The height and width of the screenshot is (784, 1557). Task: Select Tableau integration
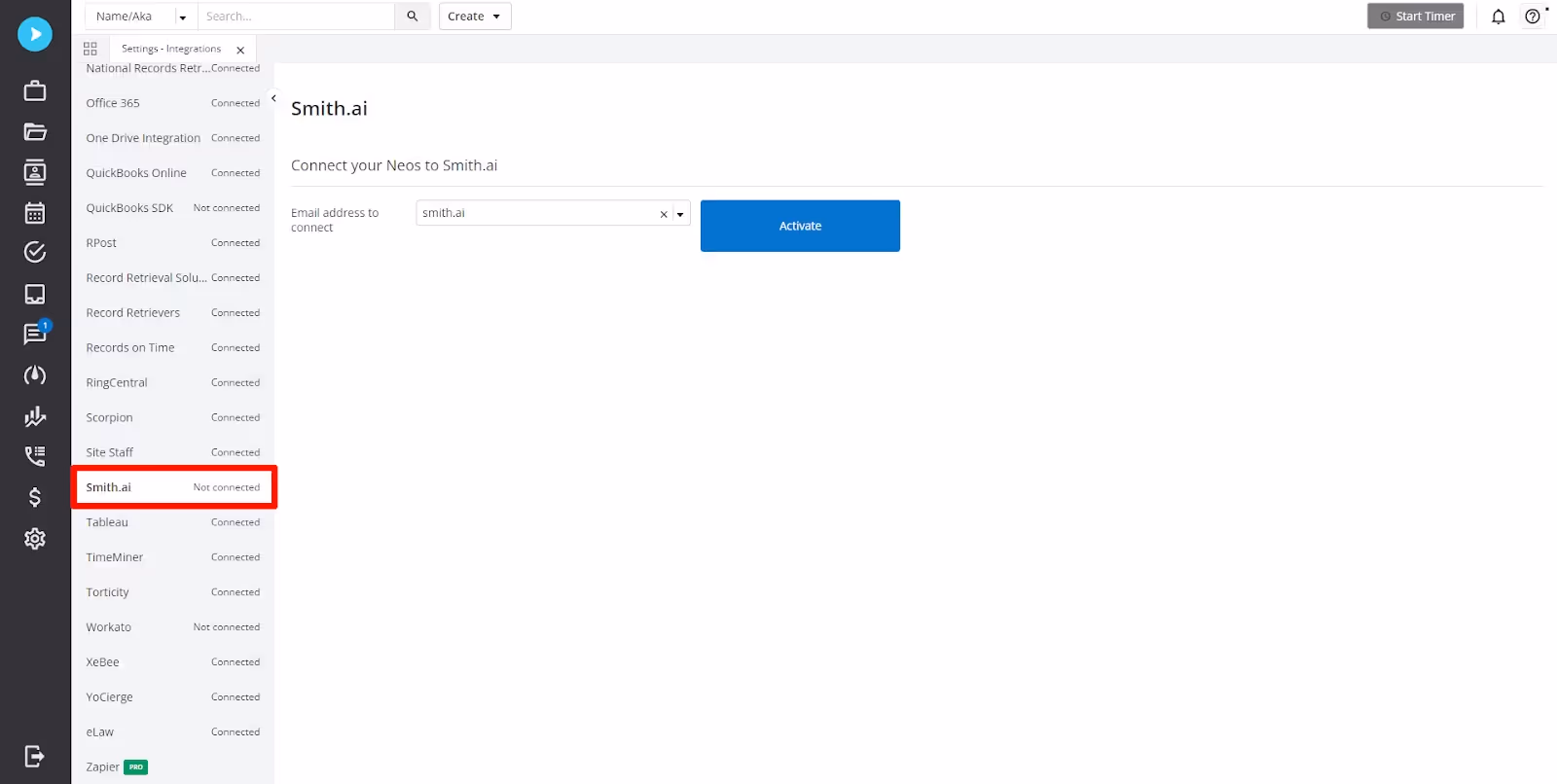[172, 522]
